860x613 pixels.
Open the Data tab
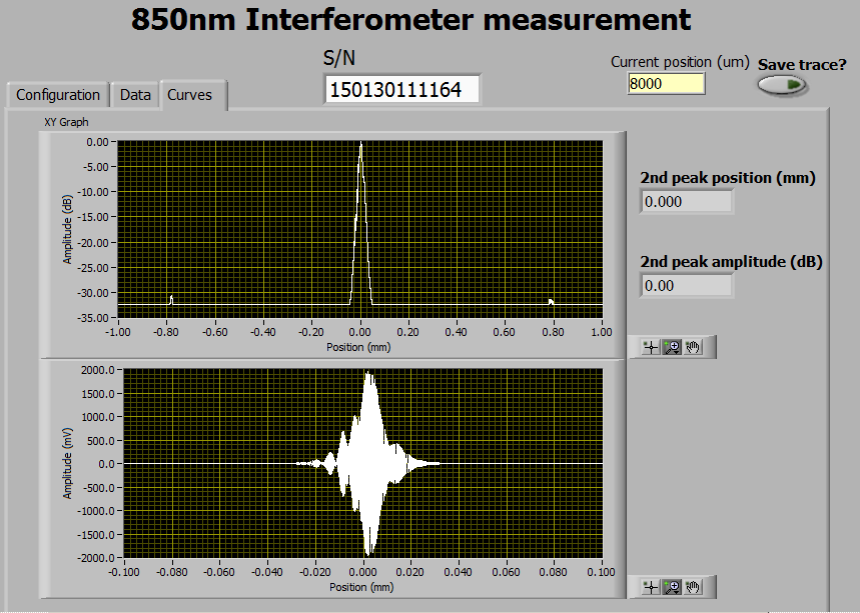[135, 95]
